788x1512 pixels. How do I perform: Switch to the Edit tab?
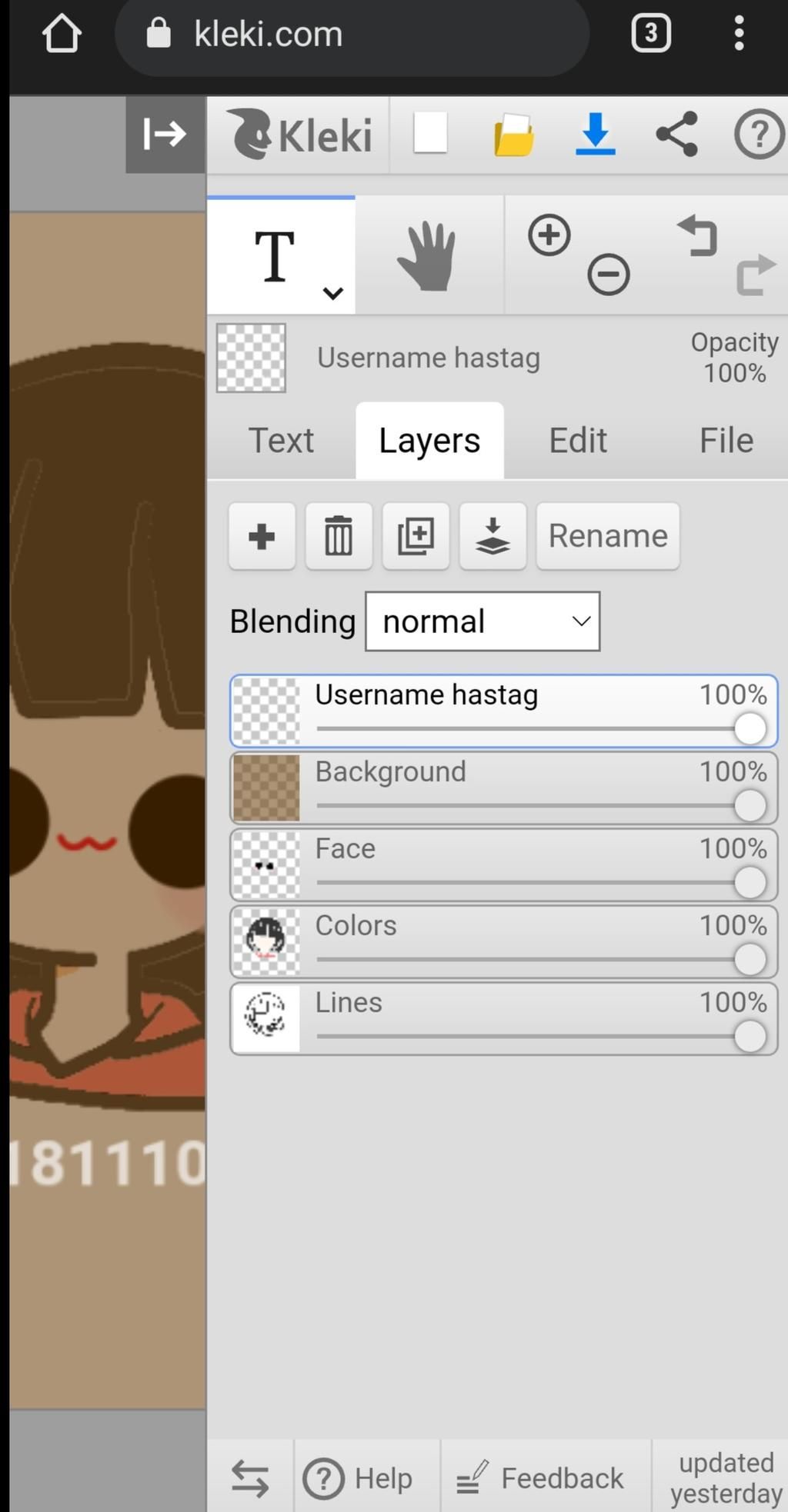(578, 441)
